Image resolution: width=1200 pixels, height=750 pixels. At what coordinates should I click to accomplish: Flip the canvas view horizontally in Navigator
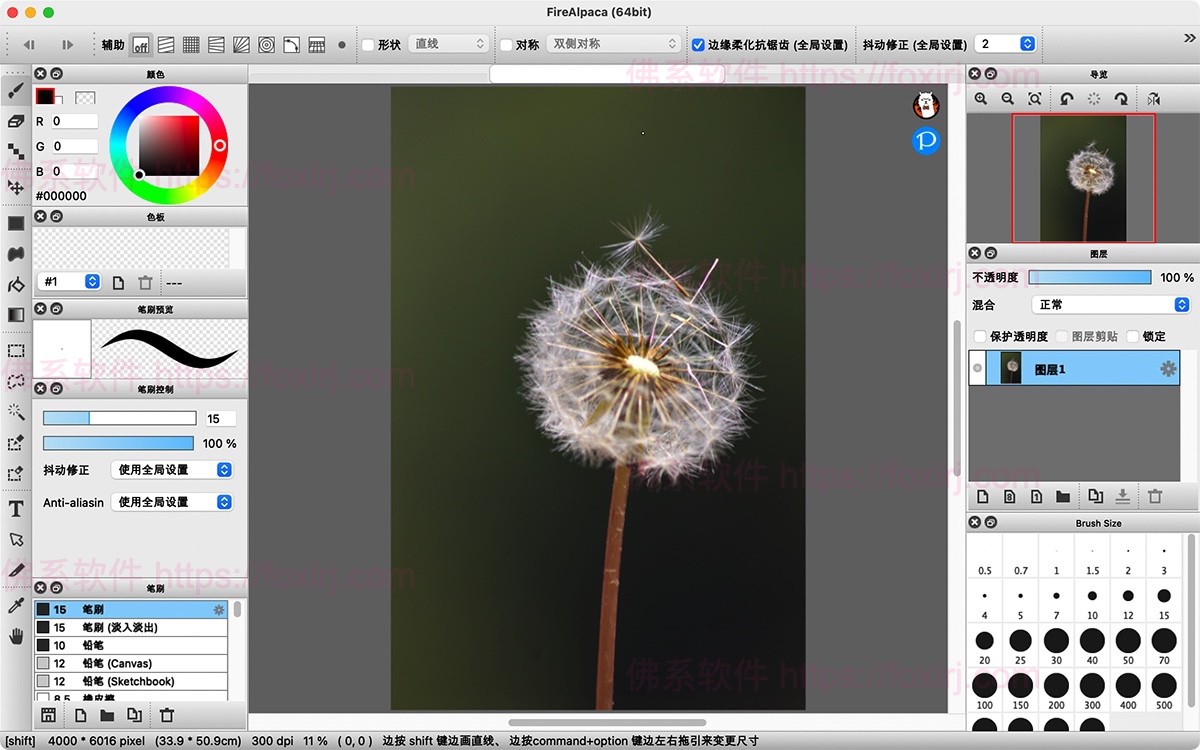[x=1152, y=98]
